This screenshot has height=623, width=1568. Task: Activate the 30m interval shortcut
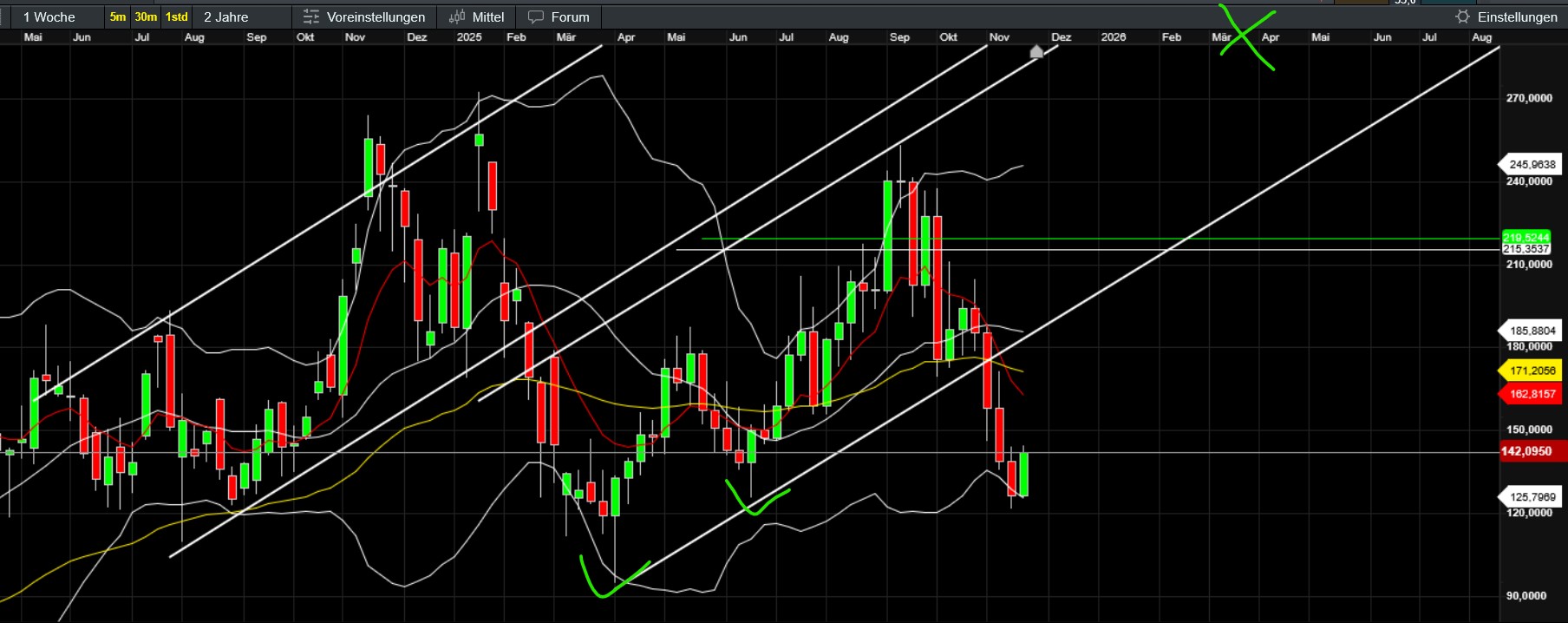pos(146,17)
